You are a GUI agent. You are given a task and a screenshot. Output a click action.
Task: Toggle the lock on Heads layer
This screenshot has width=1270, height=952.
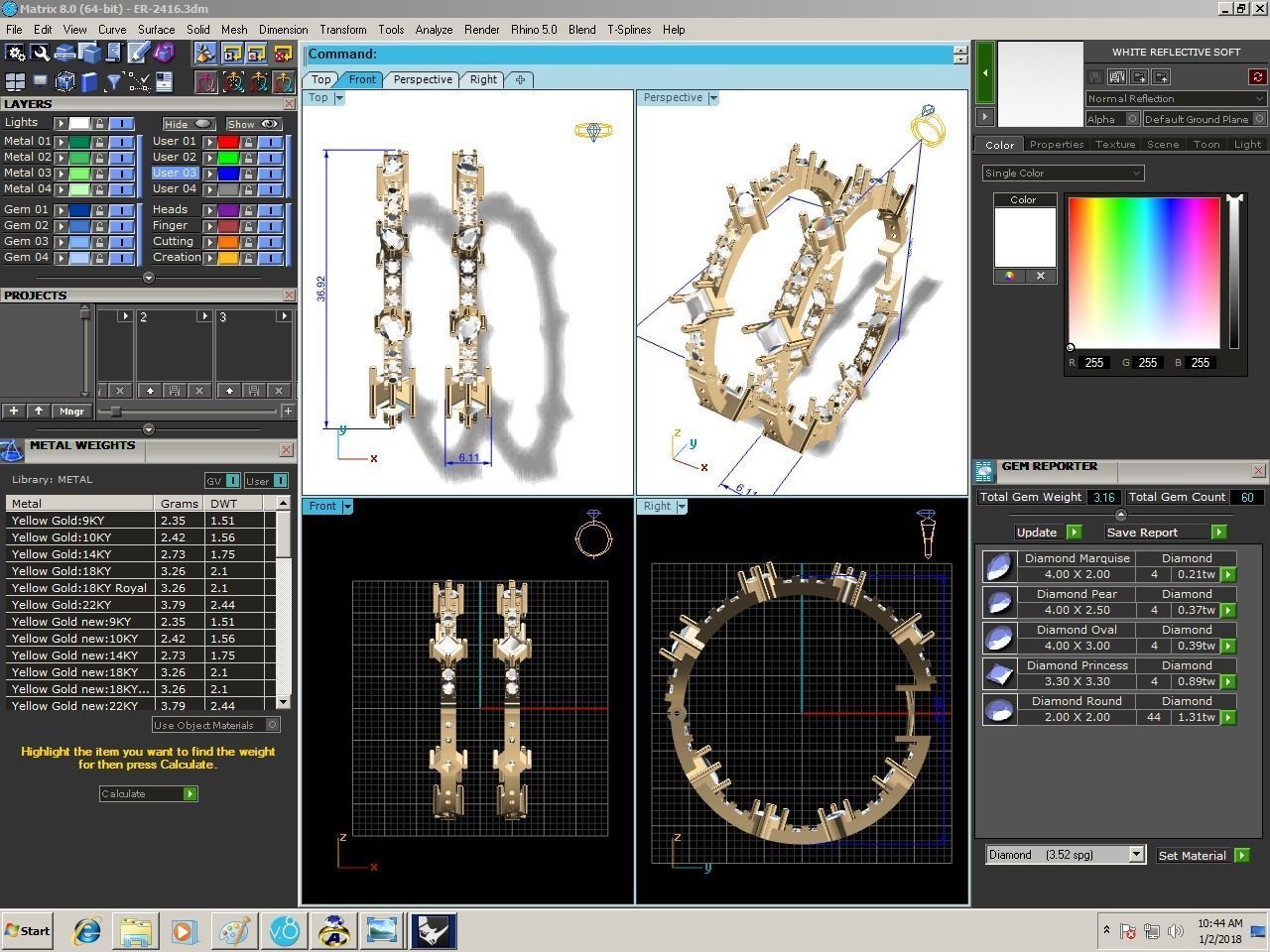[249, 210]
